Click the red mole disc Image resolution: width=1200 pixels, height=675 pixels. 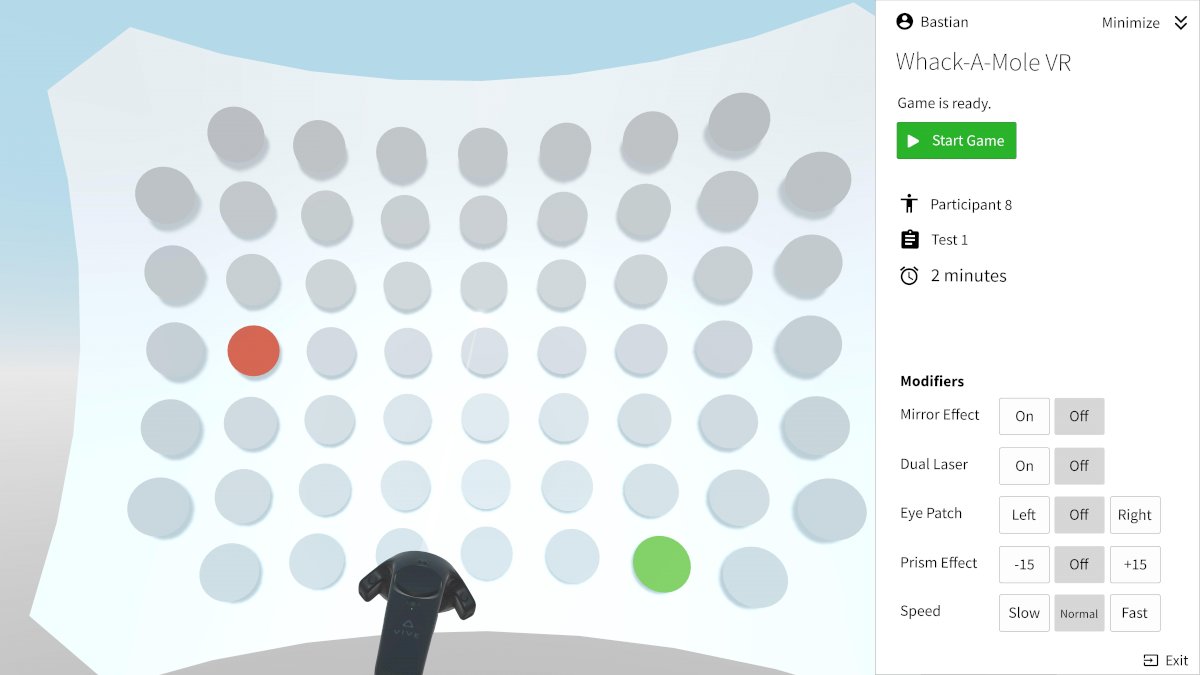(254, 351)
